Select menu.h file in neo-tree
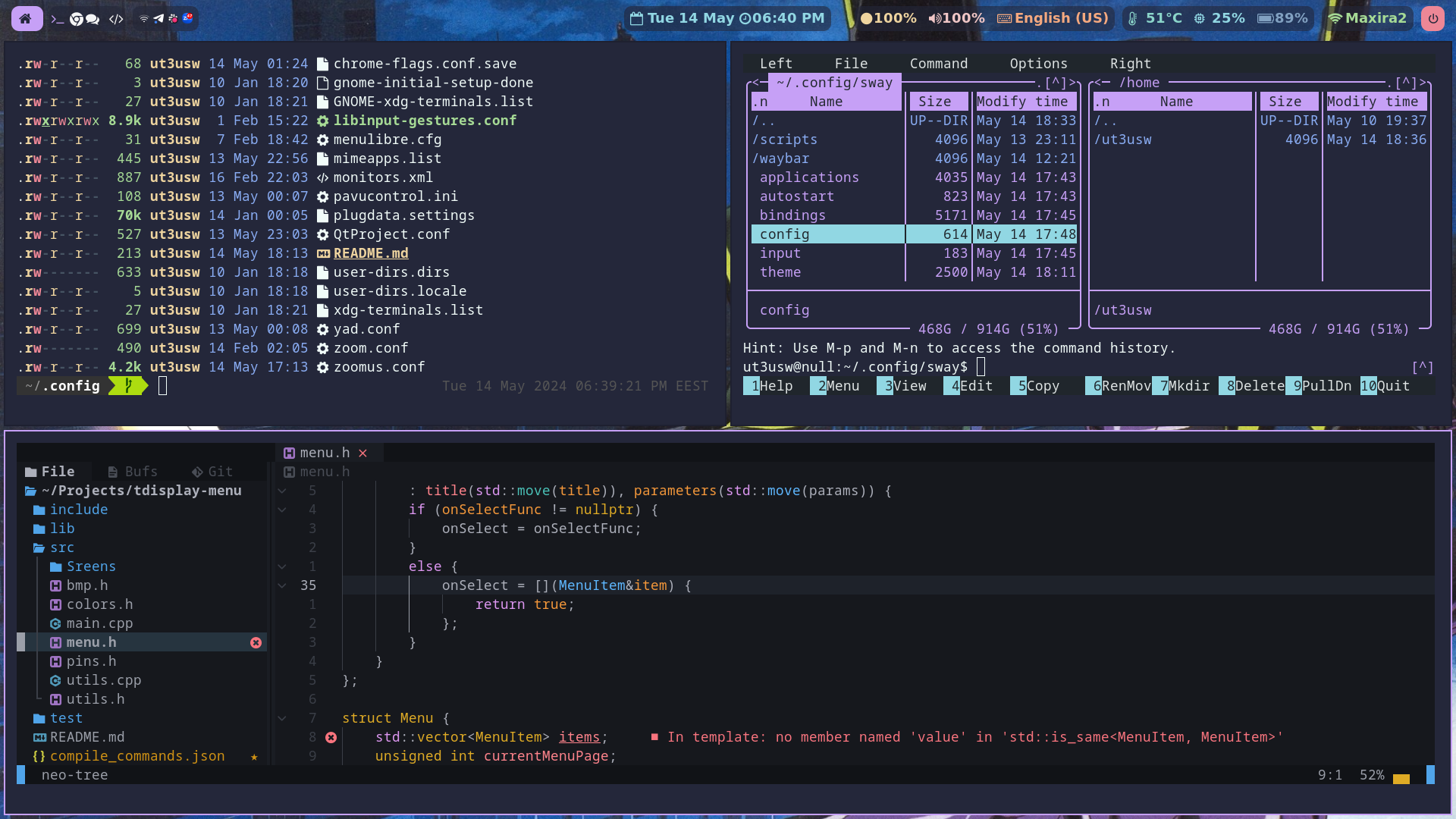The image size is (1456, 819). point(90,642)
